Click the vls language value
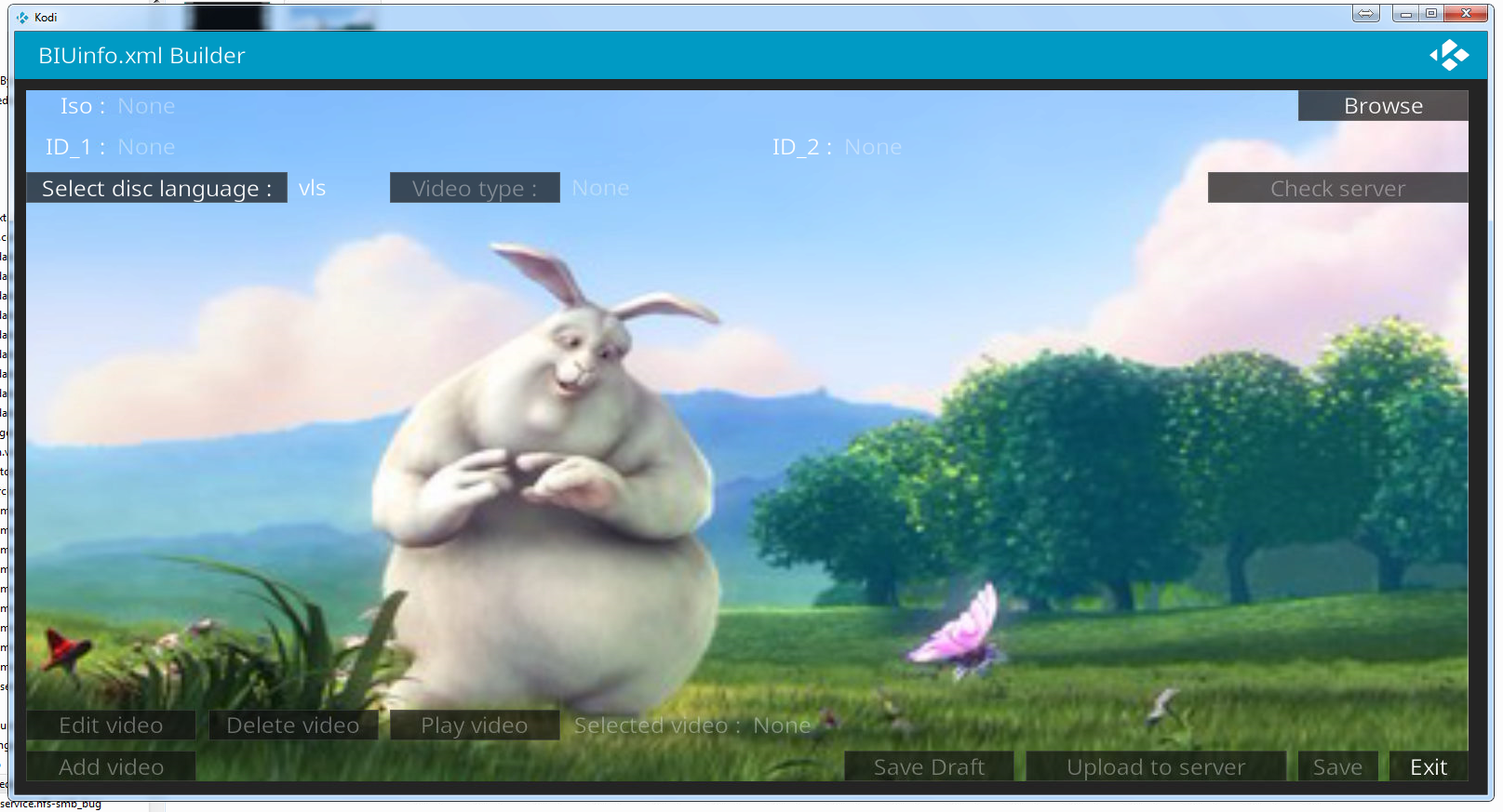1503x812 pixels. click(312, 188)
